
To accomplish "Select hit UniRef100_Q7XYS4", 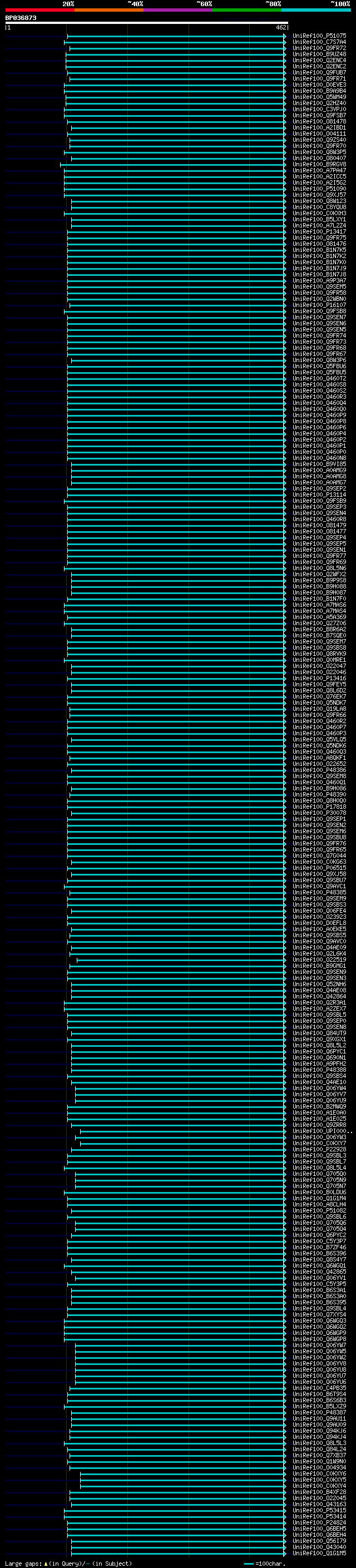I will [x=319, y=1314].
